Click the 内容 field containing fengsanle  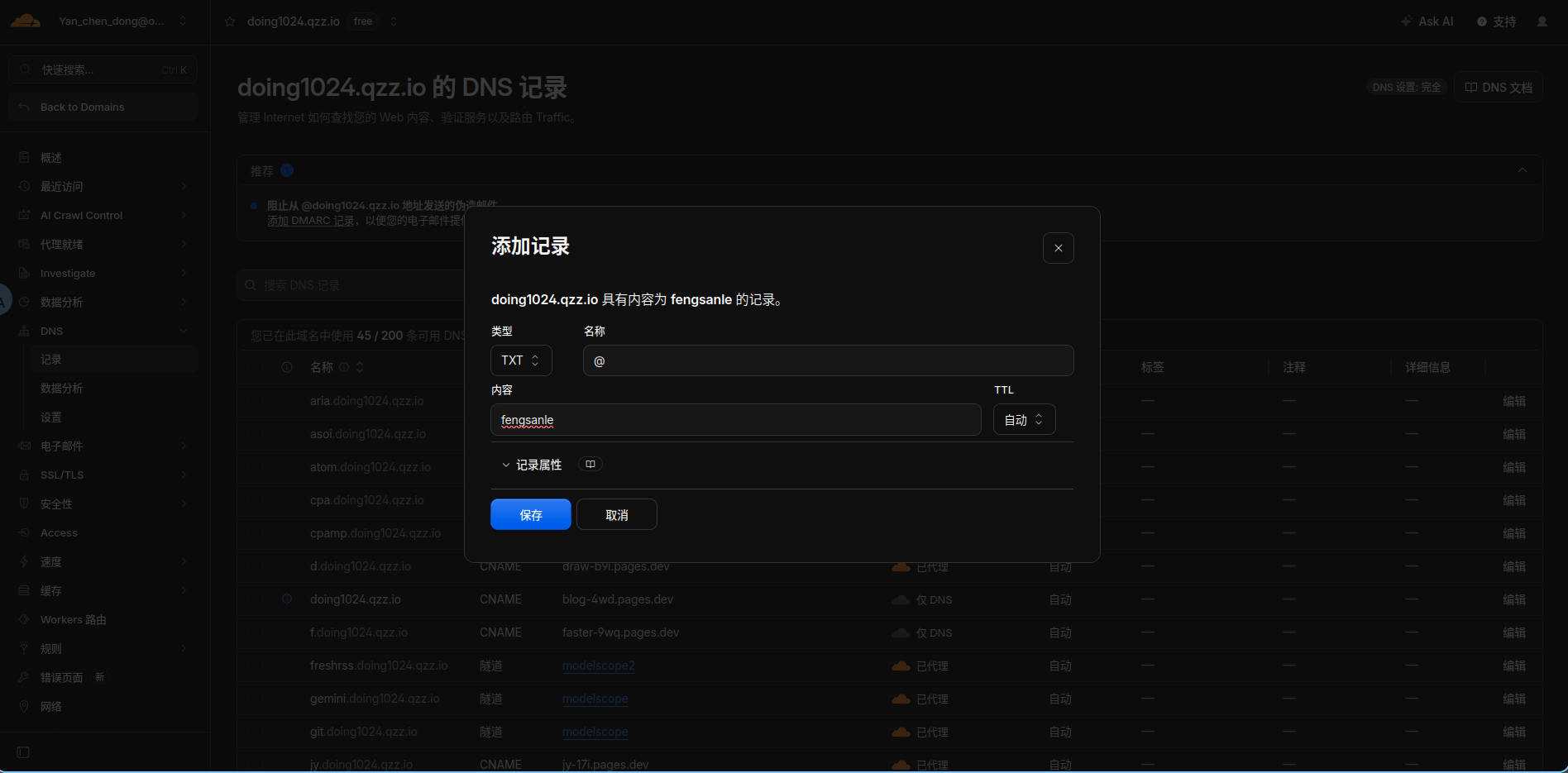[x=735, y=420]
